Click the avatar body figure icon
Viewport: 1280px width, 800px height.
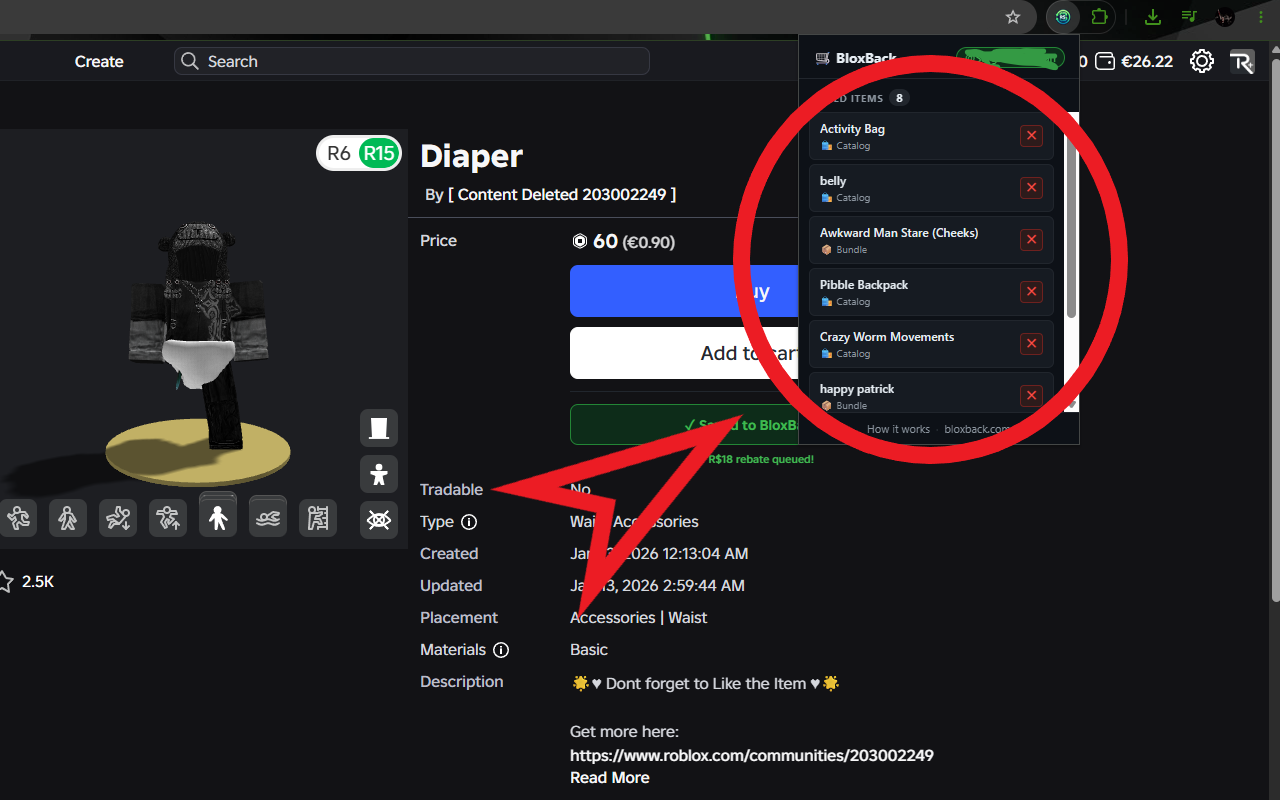tap(379, 474)
